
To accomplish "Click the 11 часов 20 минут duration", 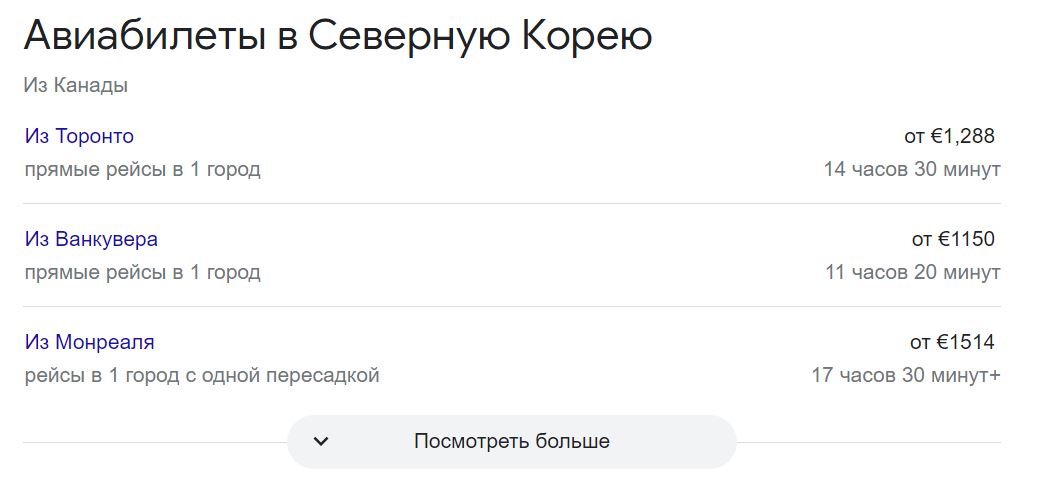I will click(x=913, y=272).
